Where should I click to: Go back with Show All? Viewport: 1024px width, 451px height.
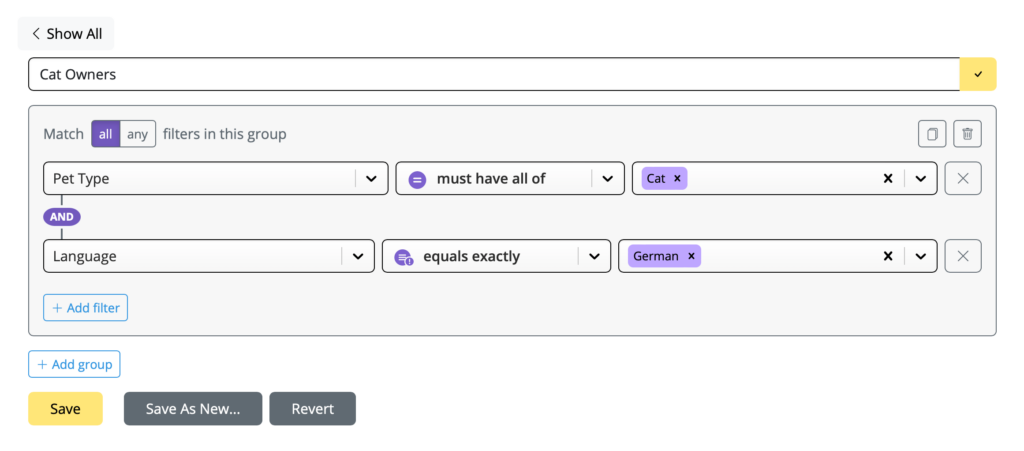click(66, 34)
